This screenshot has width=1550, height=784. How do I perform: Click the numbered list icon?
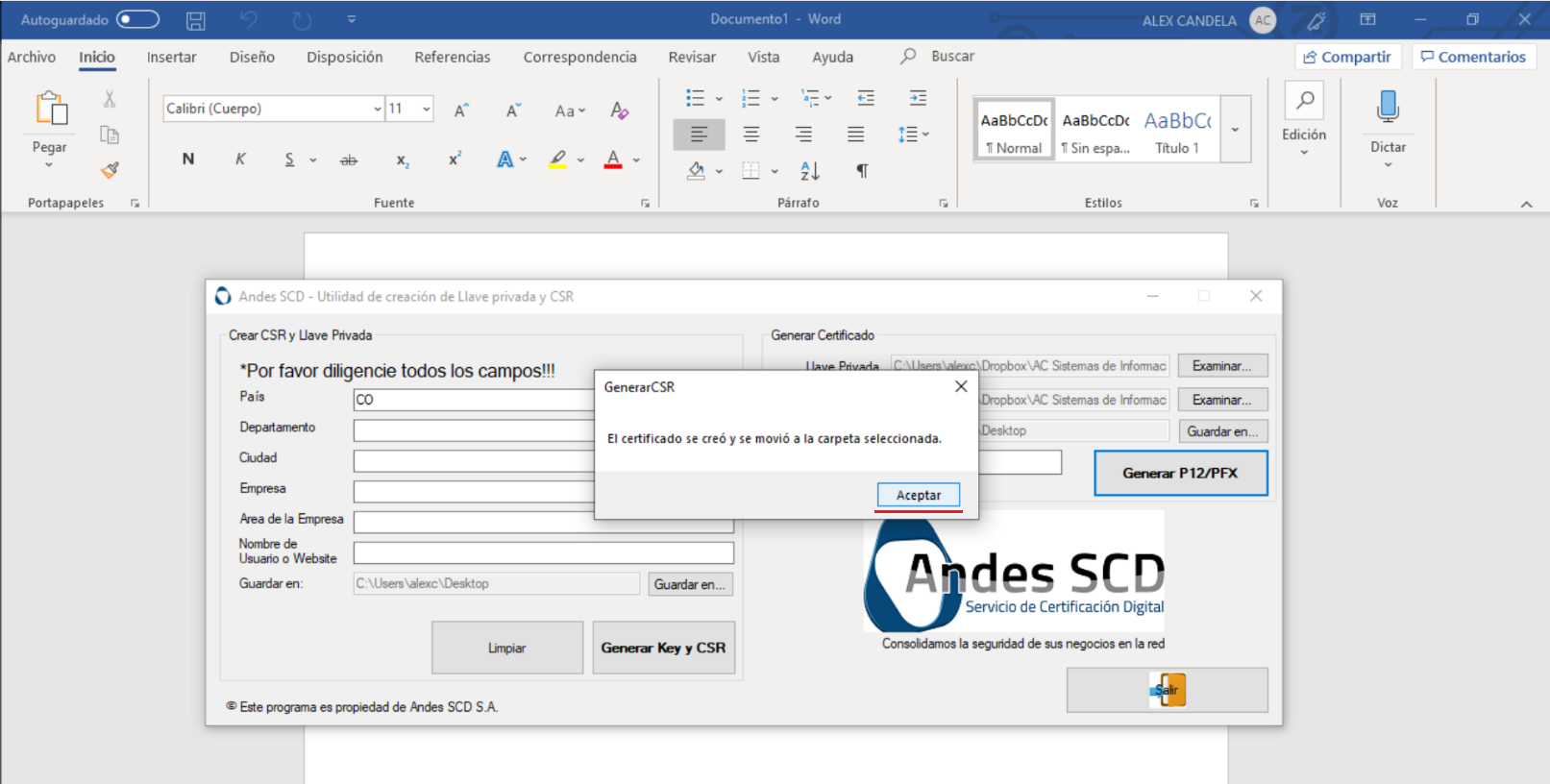pyautogui.click(x=750, y=98)
